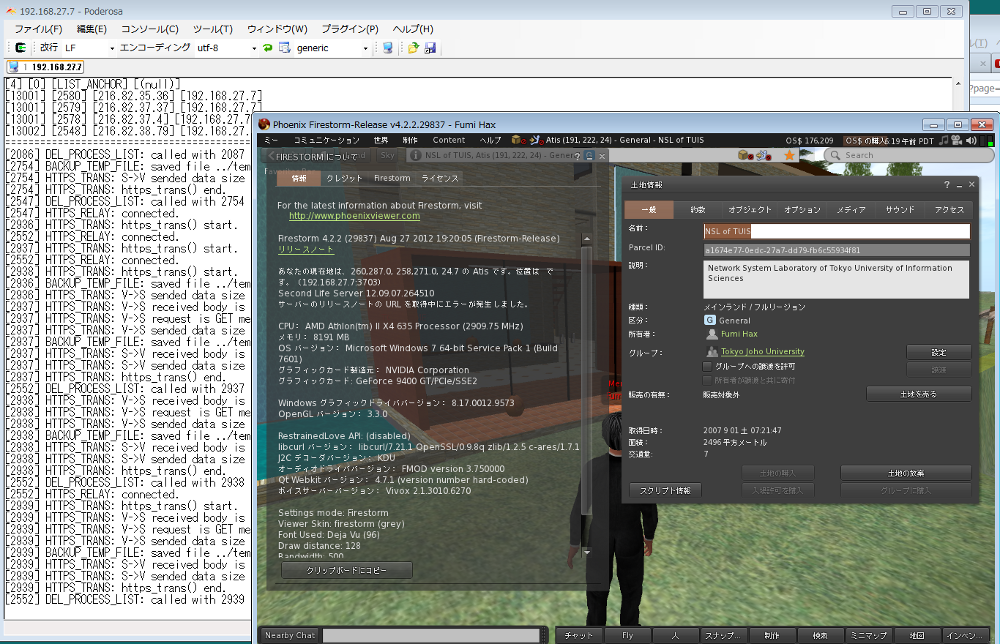Image resolution: width=1000 pixels, height=644 pixels.
Task: Click the orange favorite star in Firestorm location bar
Action: pos(790,155)
